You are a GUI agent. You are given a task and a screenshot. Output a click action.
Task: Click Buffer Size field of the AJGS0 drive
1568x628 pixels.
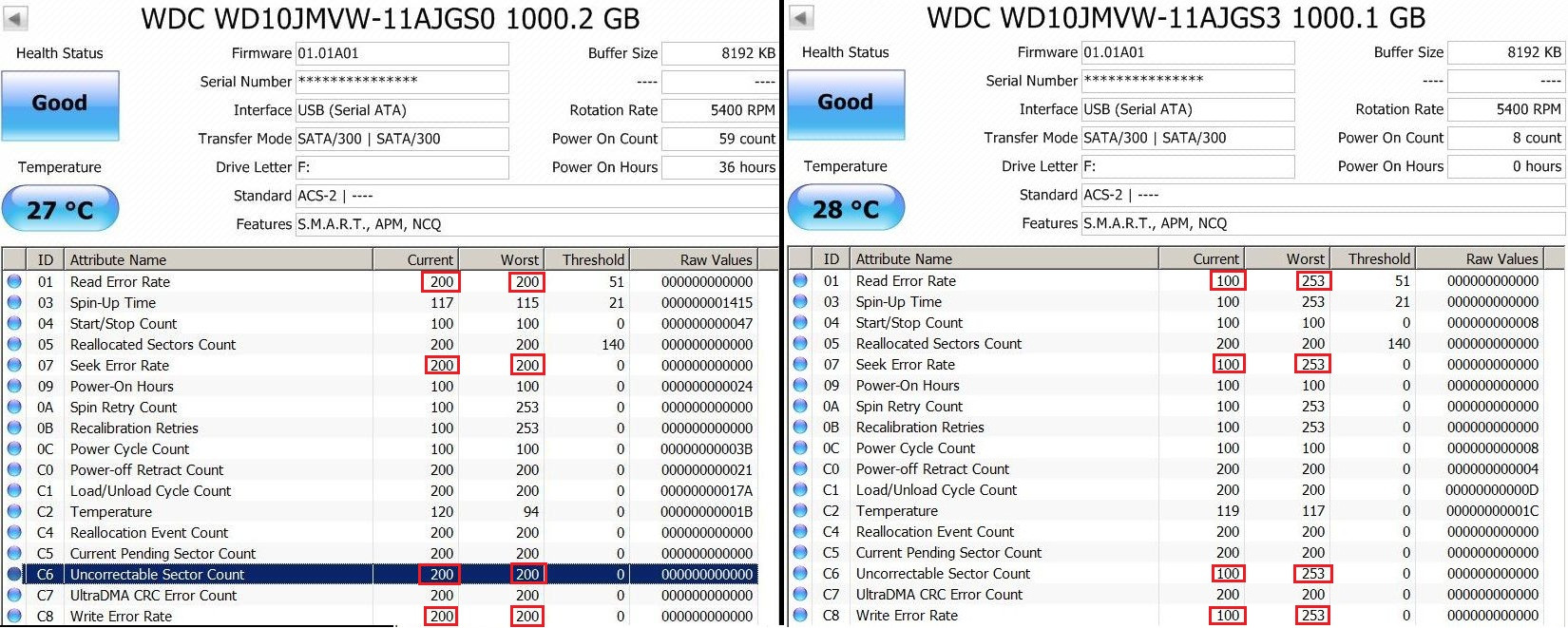(720, 53)
